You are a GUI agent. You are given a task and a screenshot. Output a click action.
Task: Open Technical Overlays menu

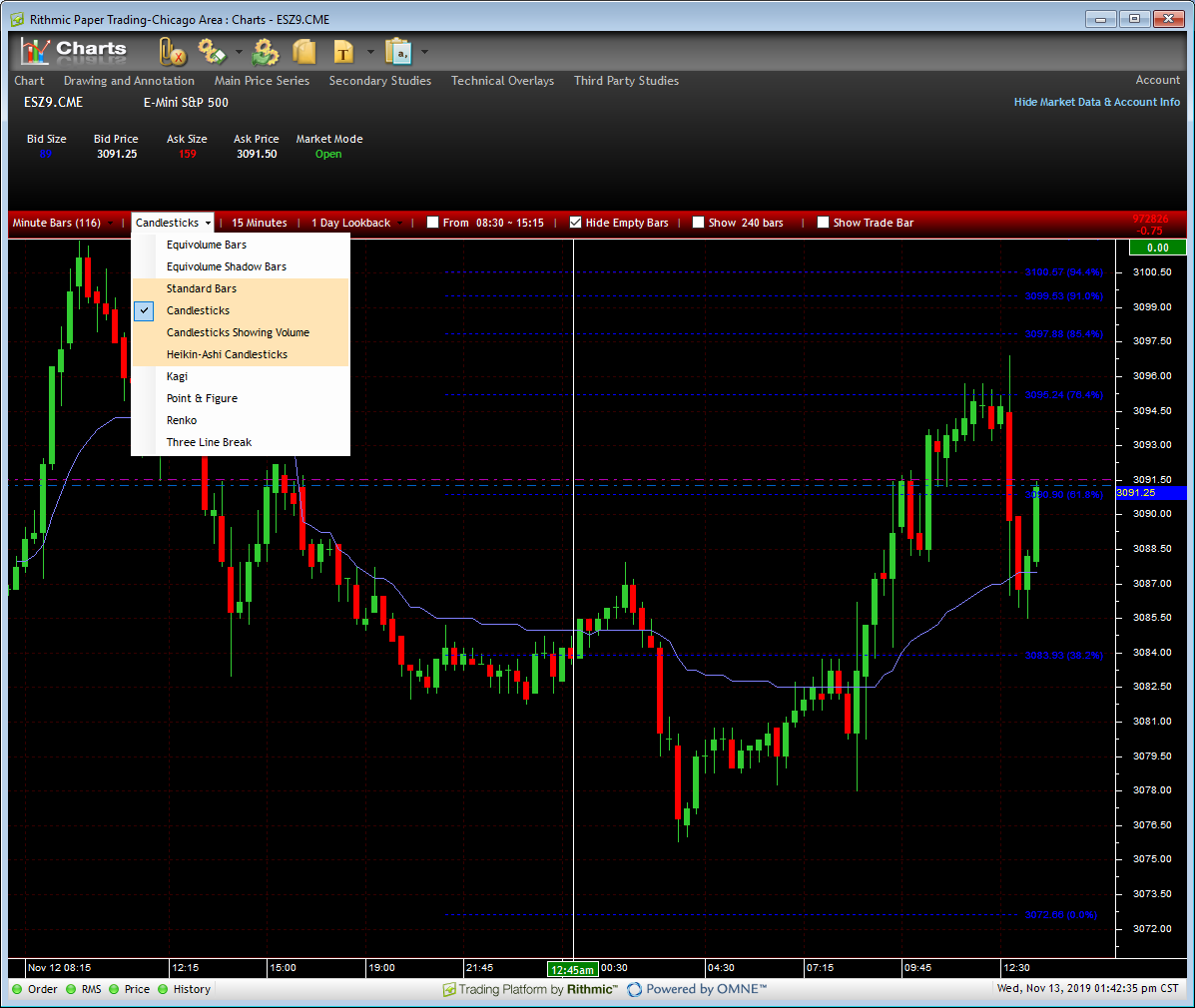click(x=502, y=81)
